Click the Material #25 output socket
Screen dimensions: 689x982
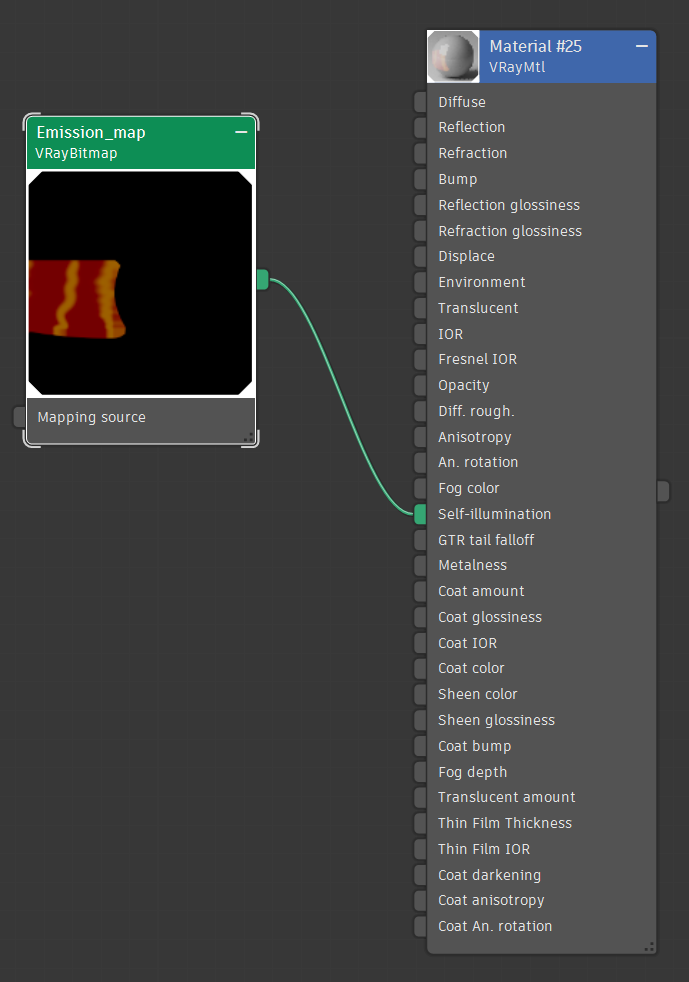662,490
